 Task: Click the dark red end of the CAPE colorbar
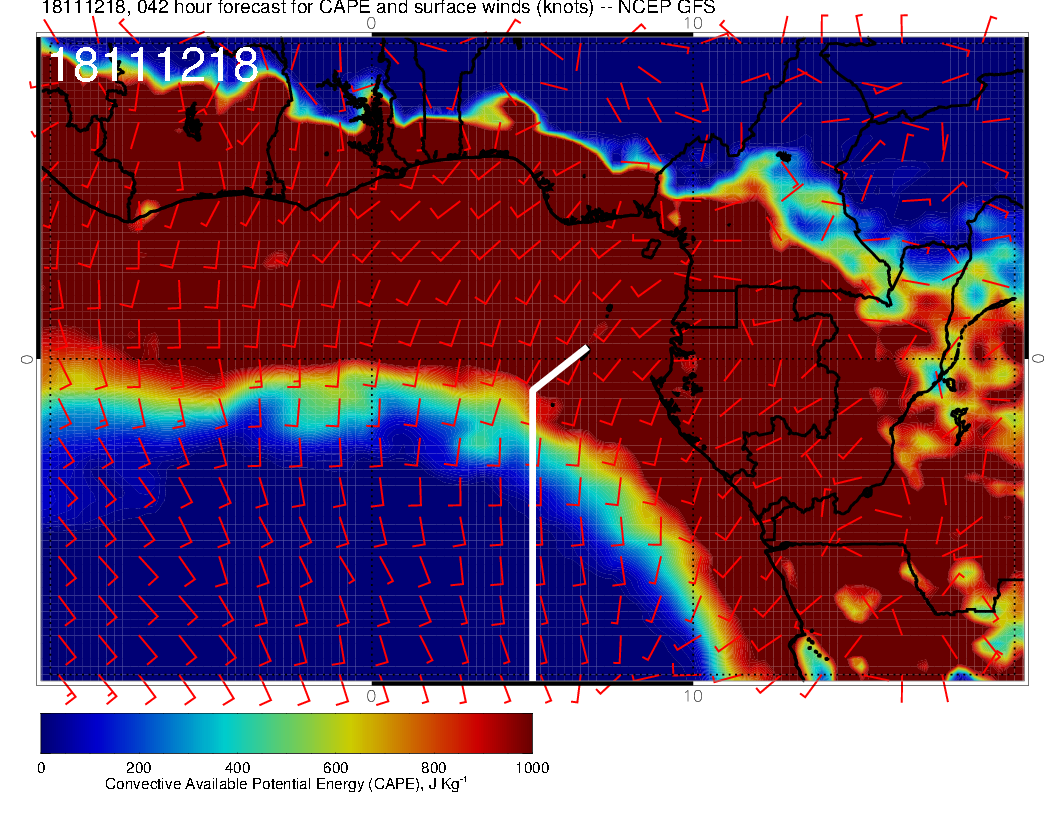click(522, 732)
